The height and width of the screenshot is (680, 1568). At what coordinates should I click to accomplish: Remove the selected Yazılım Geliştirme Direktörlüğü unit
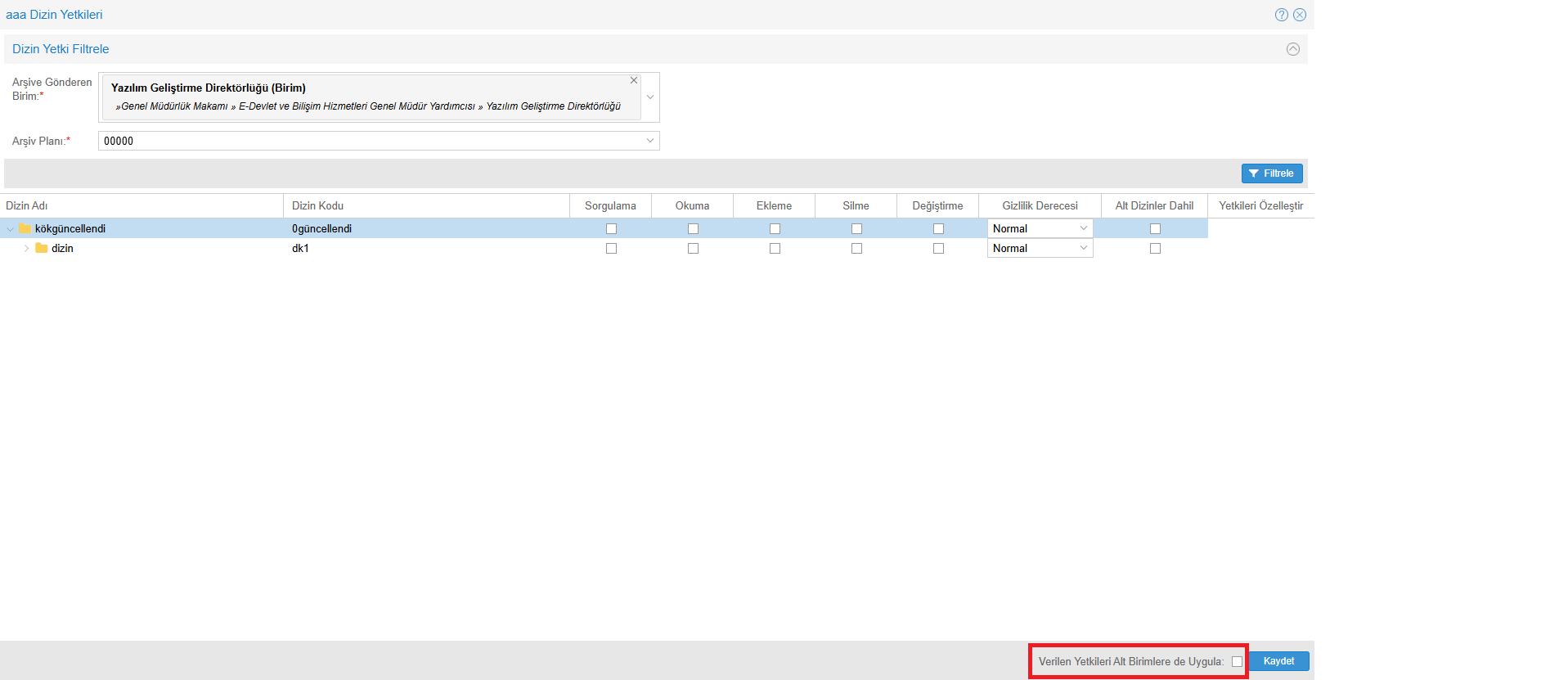point(633,81)
